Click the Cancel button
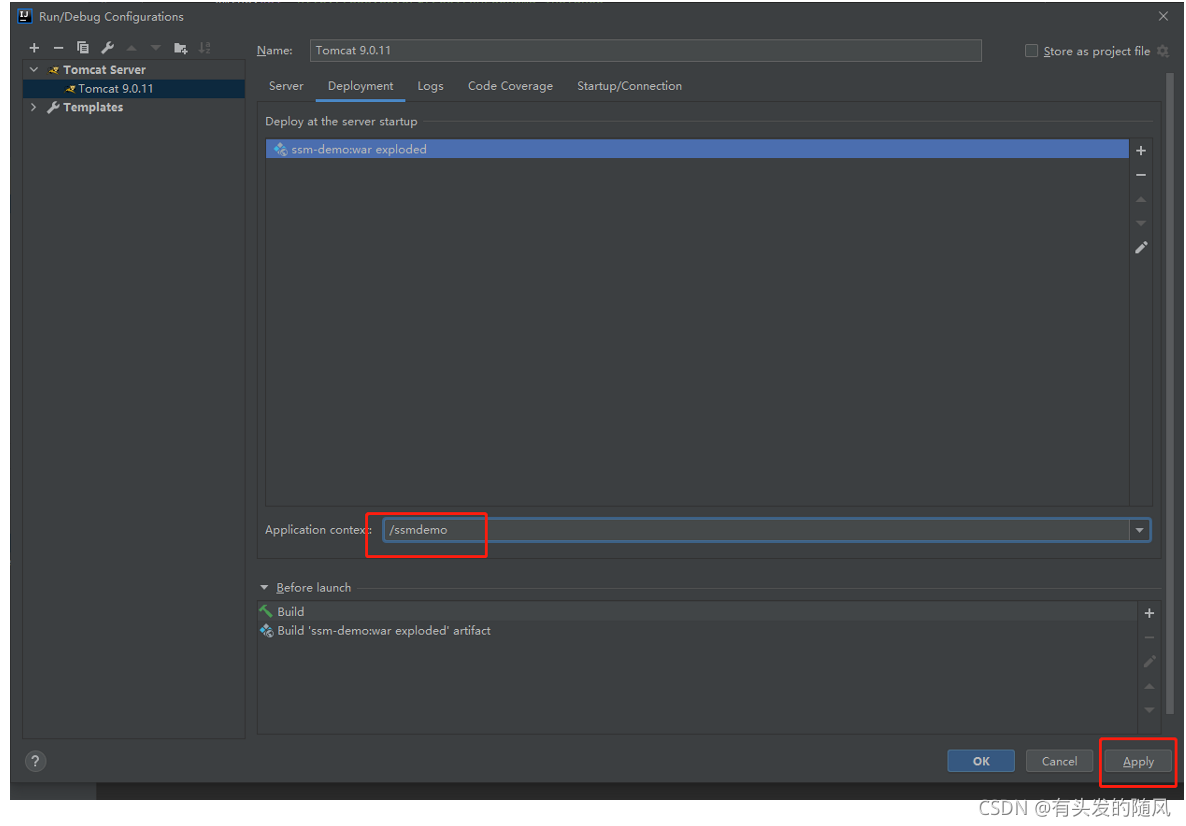The height and width of the screenshot is (826, 1186). (1059, 761)
